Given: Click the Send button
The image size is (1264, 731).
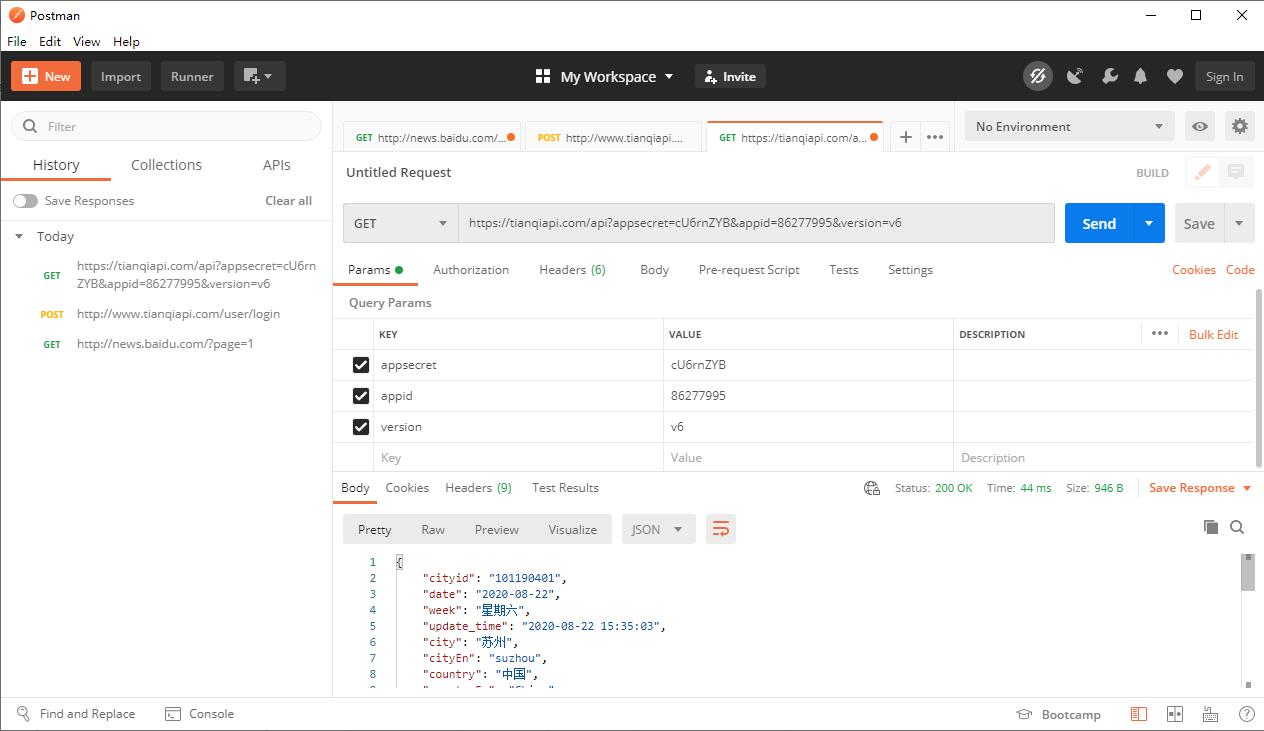Looking at the screenshot, I should click(1099, 223).
